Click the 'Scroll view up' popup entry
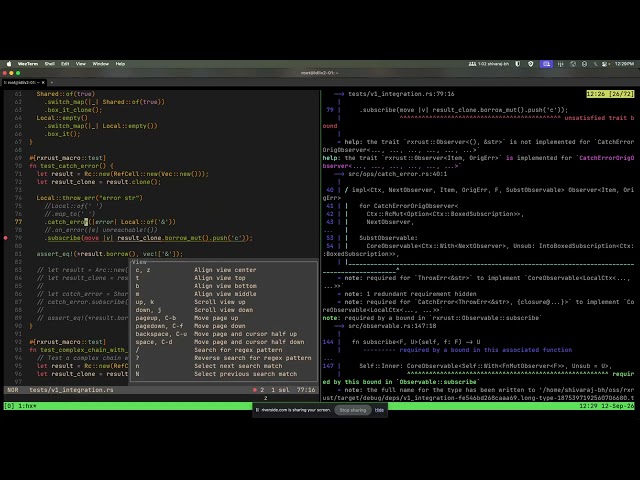The height and width of the screenshot is (480, 640). coord(220,302)
